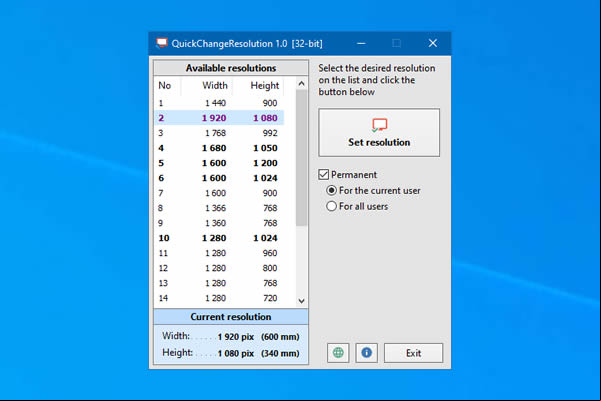
Task: Select row 1 with 1 440 x 900
Action: tap(219, 103)
